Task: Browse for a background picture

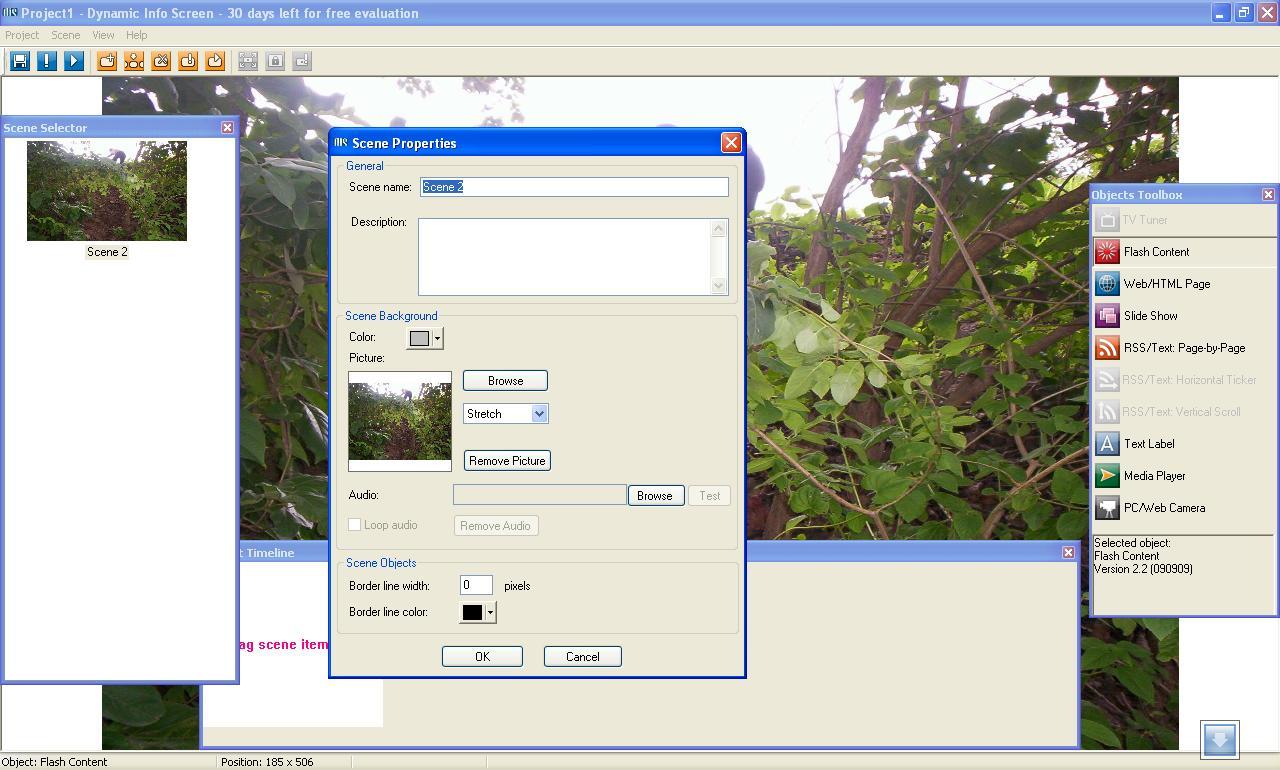Action: coord(505,381)
